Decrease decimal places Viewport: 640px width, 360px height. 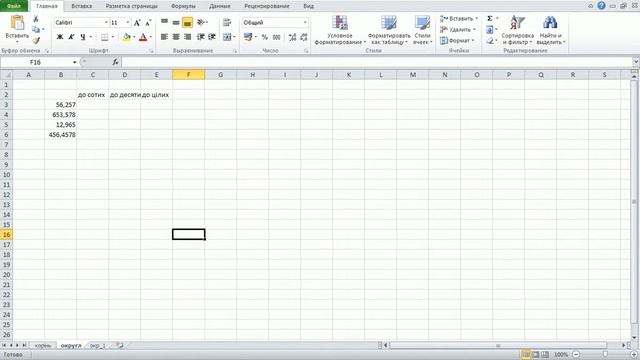click(304, 37)
